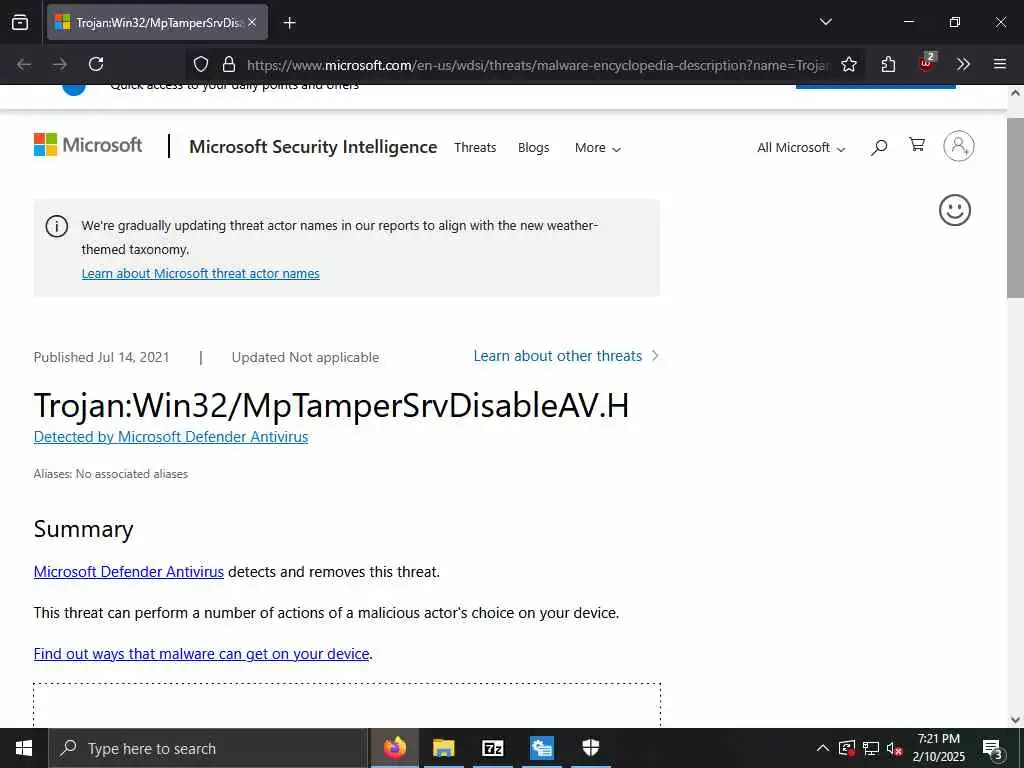Screen dimensions: 1024x768
Task: Open File Explorer from taskbar
Action: pos(443,748)
